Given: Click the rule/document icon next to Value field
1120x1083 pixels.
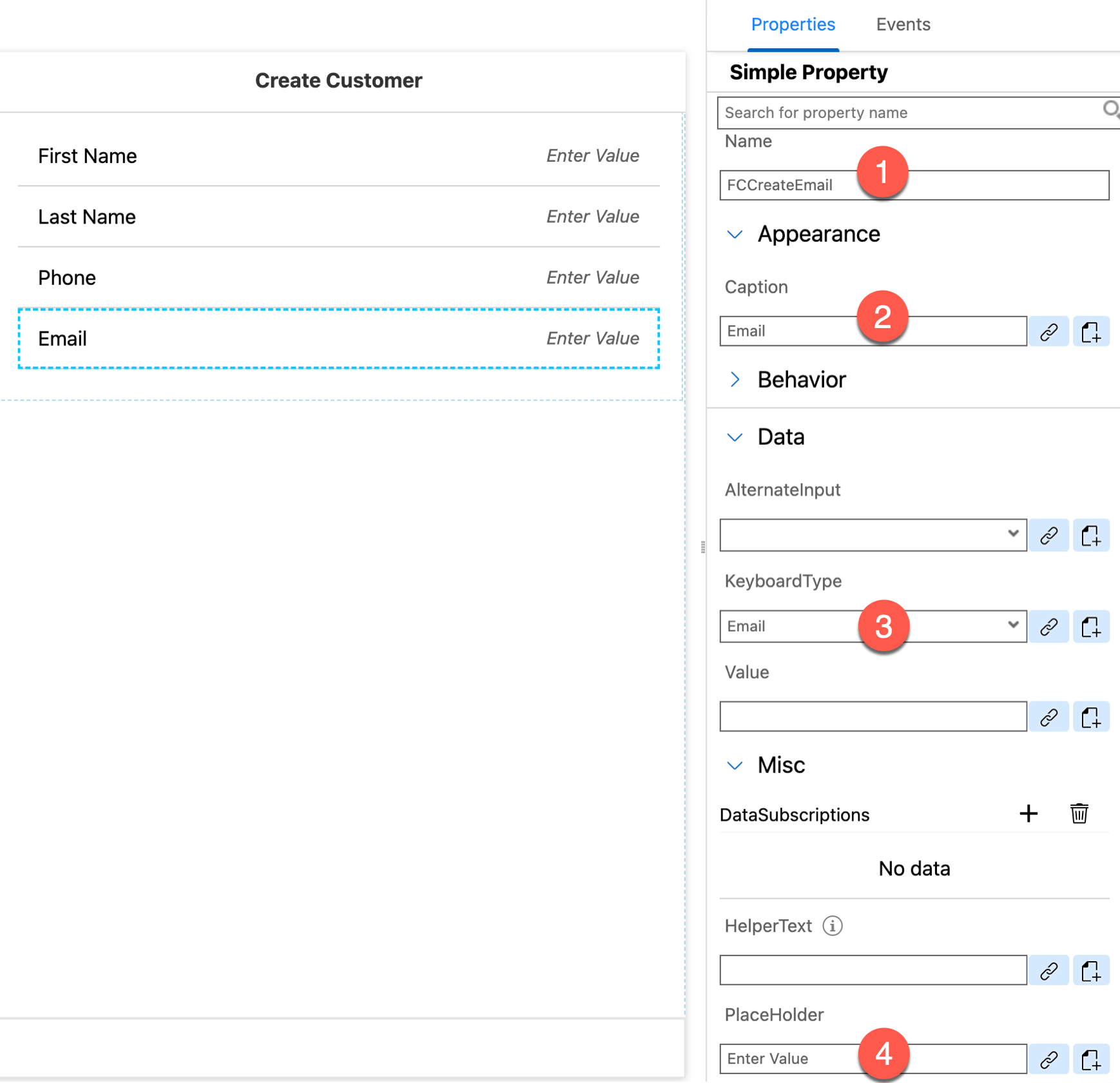Looking at the screenshot, I should (1090, 717).
